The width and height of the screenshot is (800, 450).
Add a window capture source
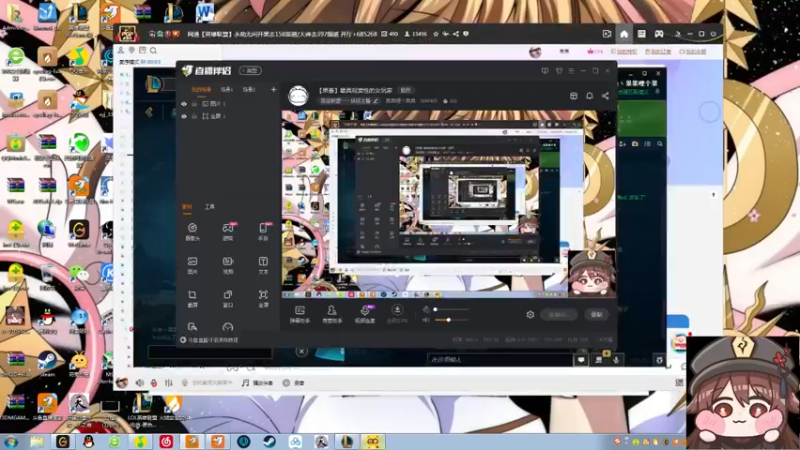[x=228, y=298]
